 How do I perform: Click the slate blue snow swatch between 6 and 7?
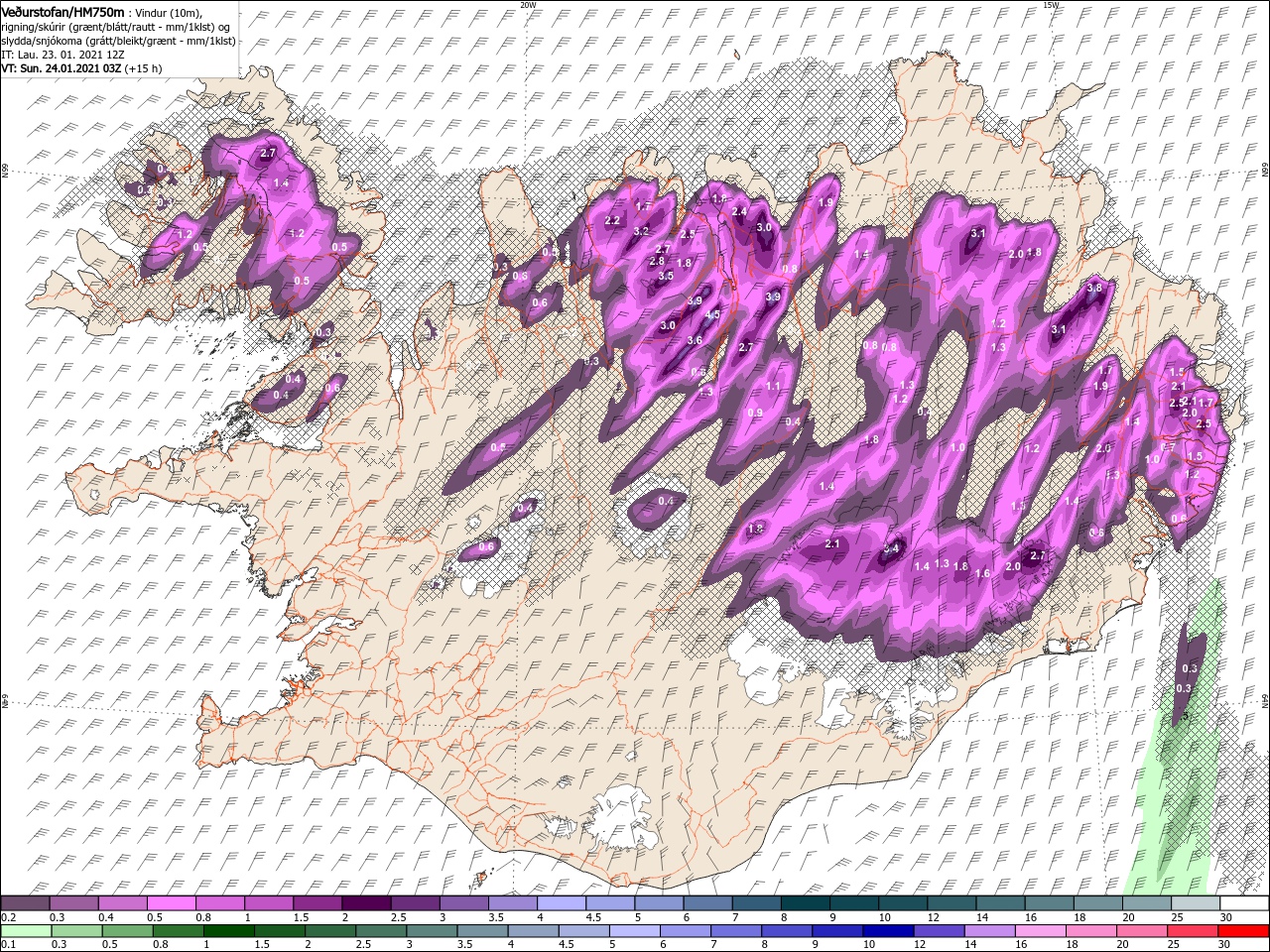coord(705,902)
